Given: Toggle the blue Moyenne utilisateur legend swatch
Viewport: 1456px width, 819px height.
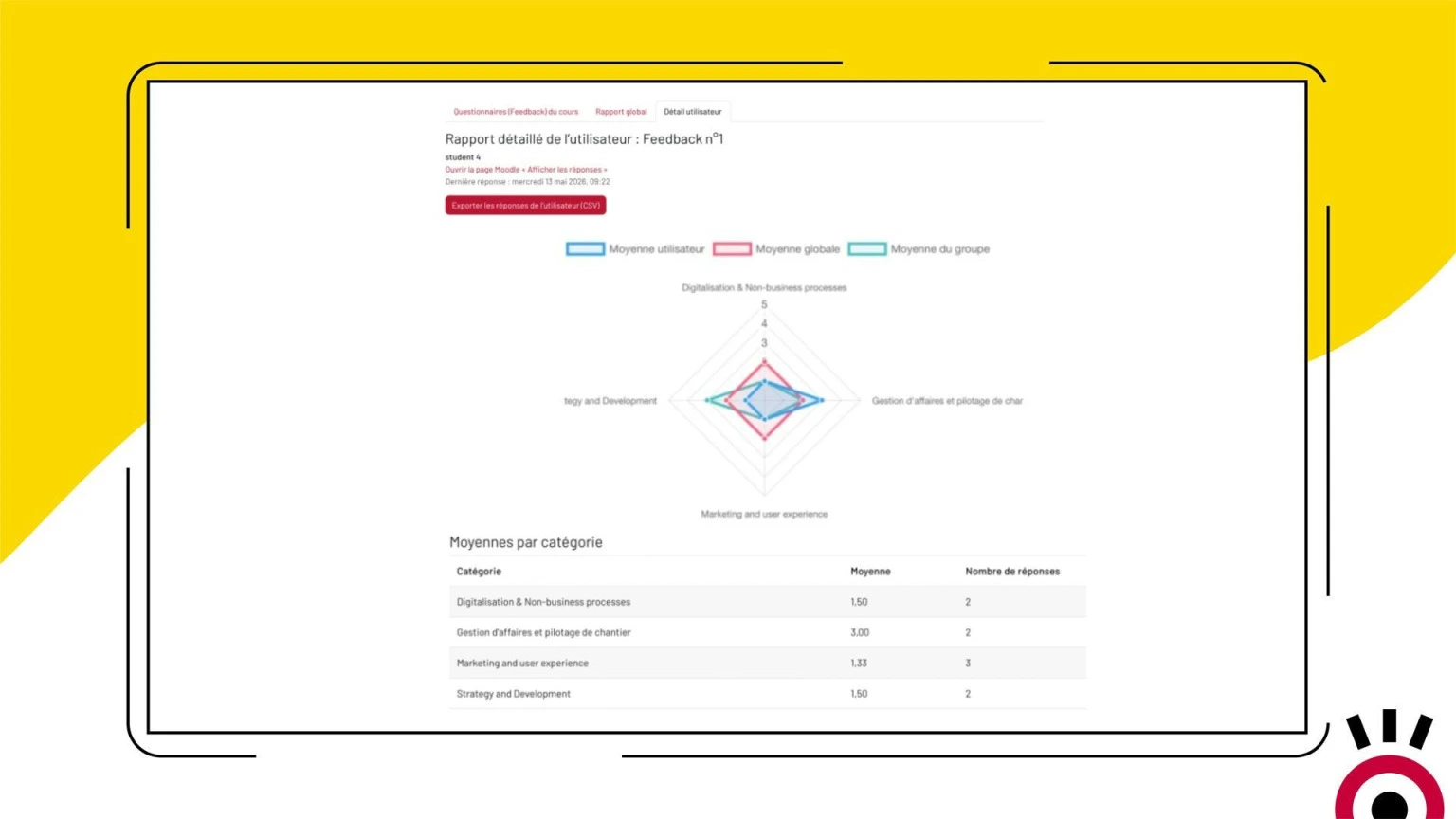Looking at the screenshot, I should (585, 249).
